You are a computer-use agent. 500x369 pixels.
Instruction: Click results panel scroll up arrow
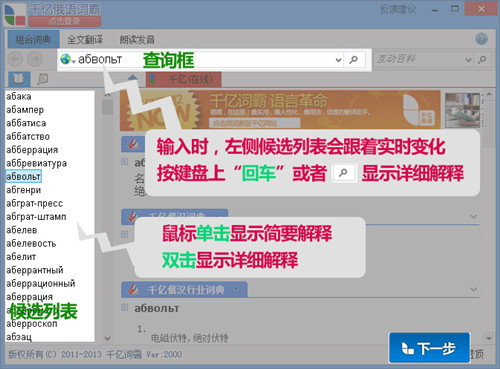(x=489, y=95)
